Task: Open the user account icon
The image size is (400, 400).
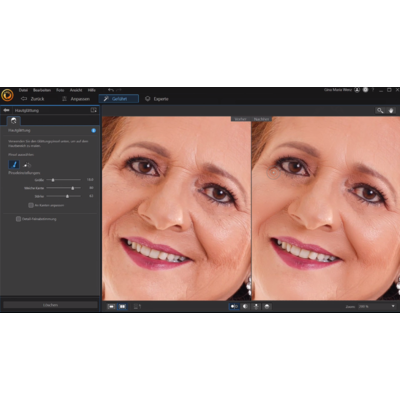Action: coord(357,90)
